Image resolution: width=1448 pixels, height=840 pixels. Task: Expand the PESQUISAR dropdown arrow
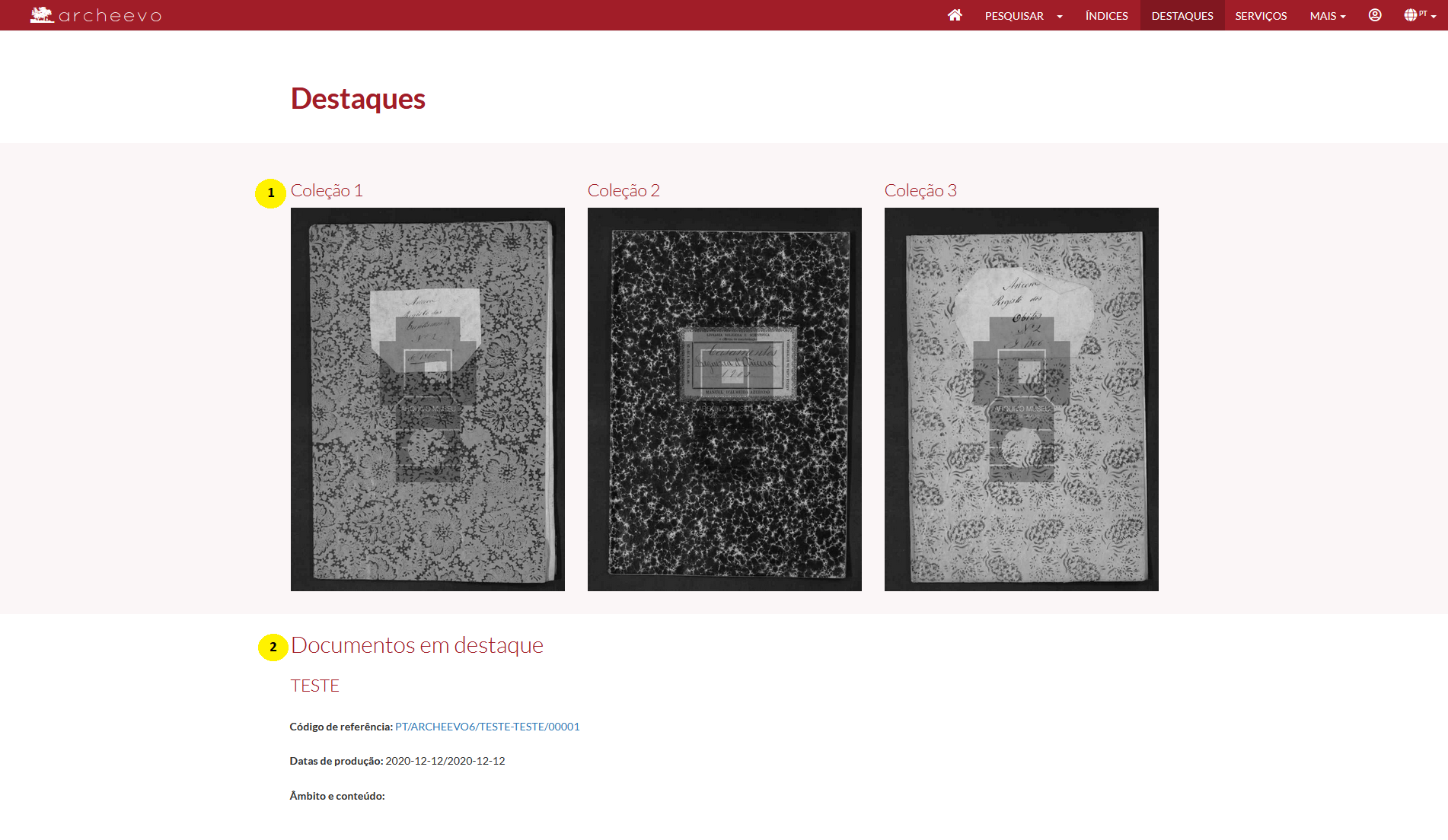pyautogui.click(x=1060, y=16)
